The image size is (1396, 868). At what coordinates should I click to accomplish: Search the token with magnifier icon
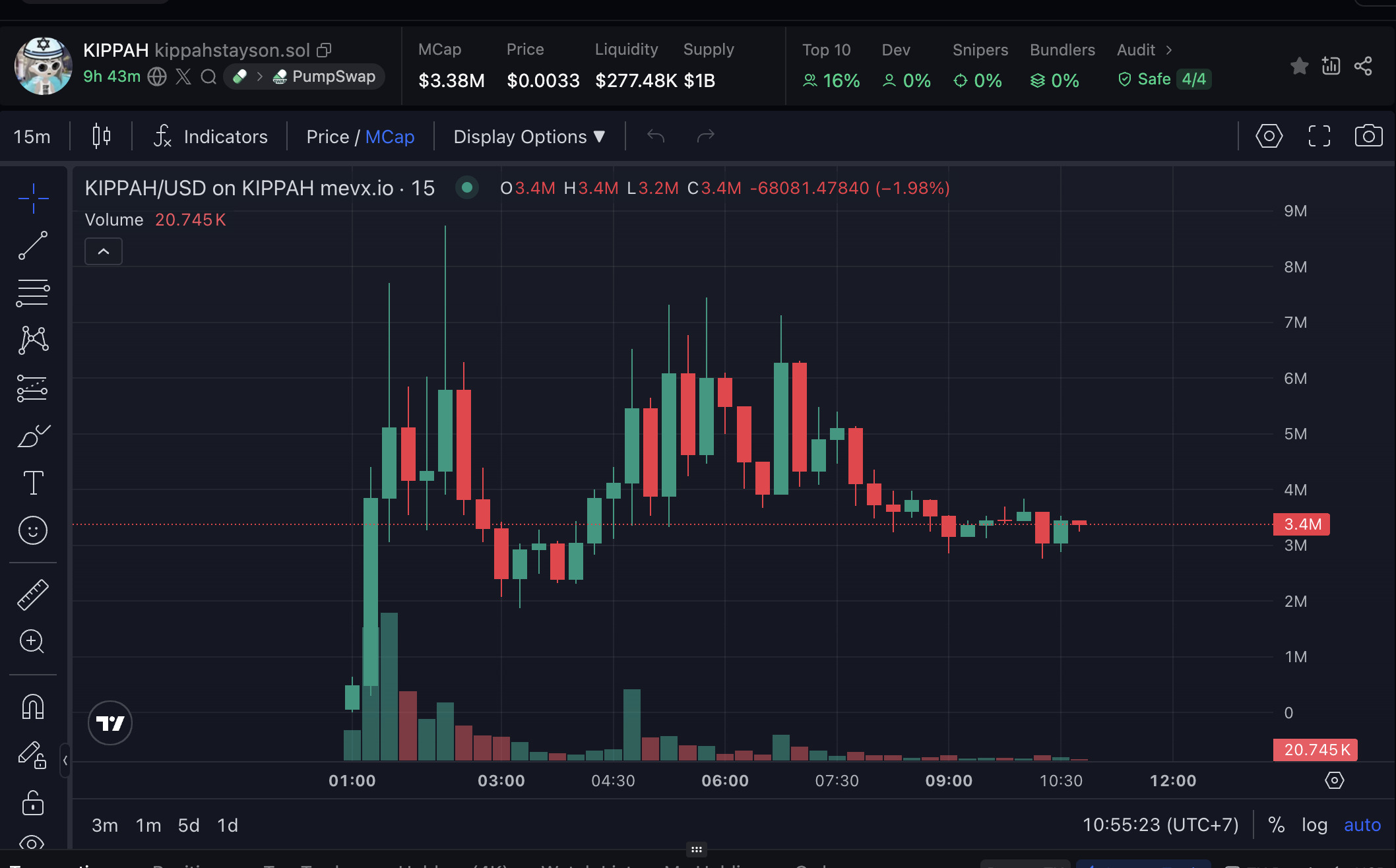point(208,77)
